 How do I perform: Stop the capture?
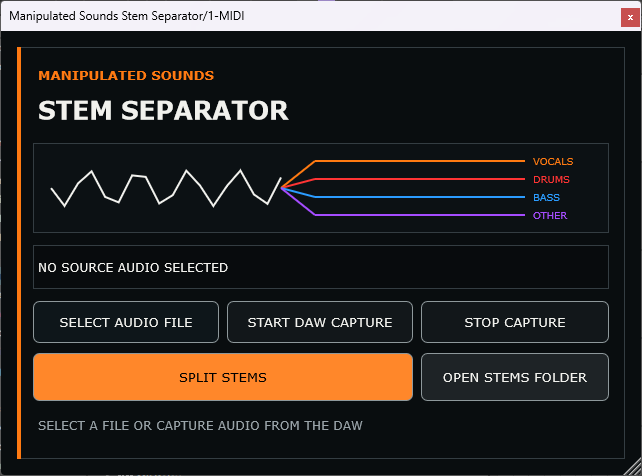[515, 322]
